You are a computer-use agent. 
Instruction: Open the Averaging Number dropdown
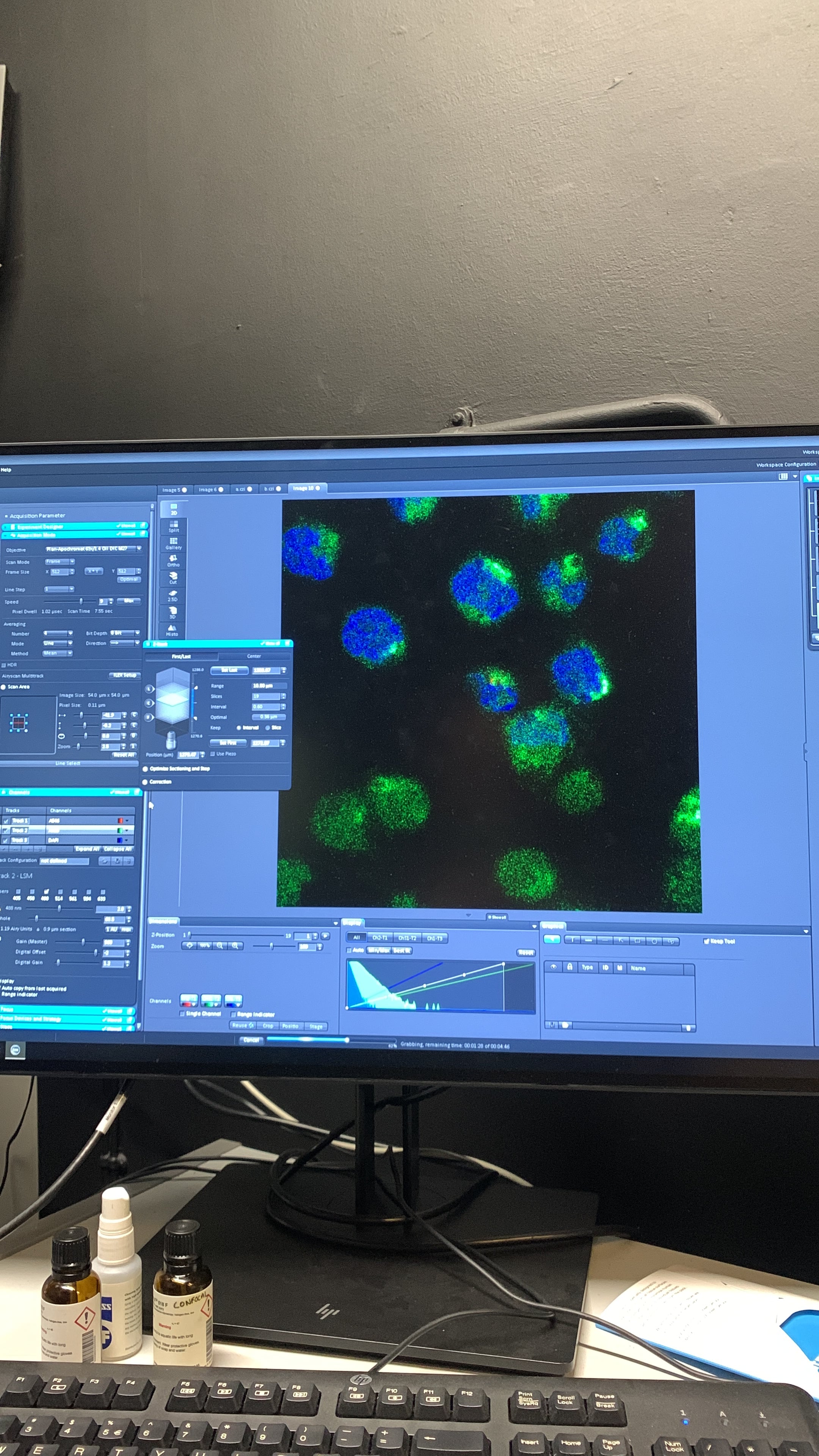[x=58, y=633]
